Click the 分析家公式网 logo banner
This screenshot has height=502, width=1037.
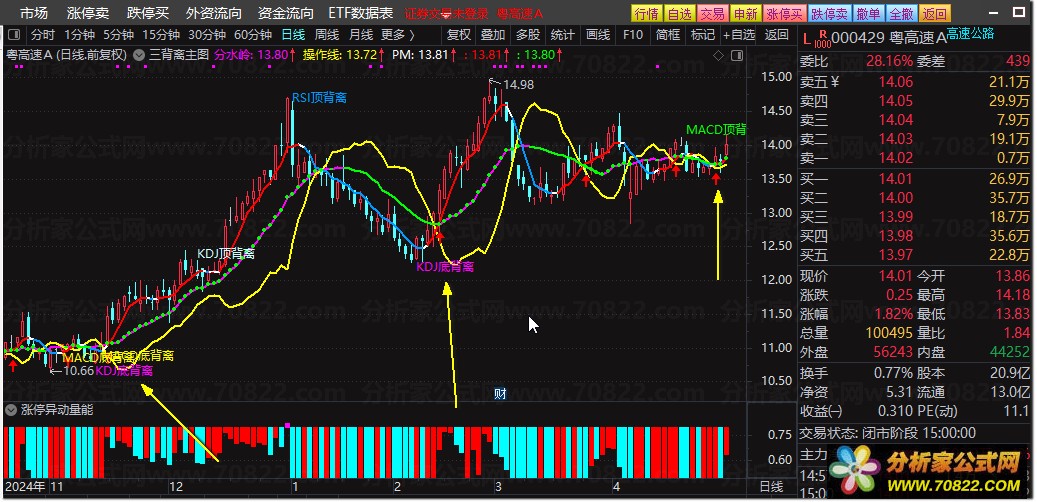pyautogui.click(x=927, y=472)
